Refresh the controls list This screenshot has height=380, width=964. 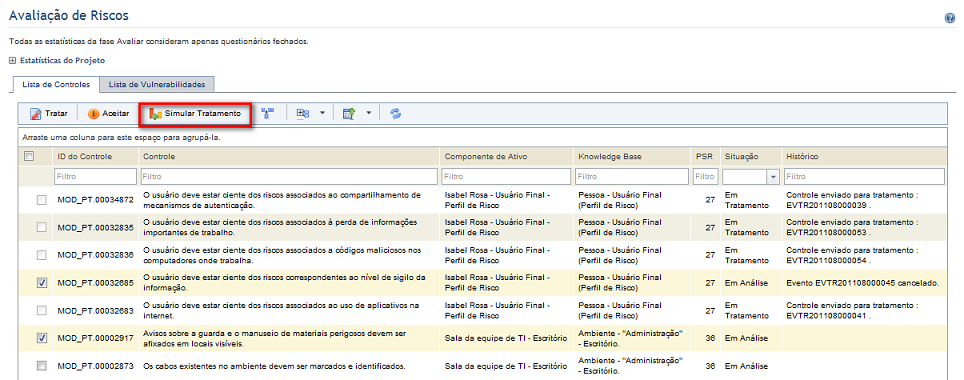[396, 113]
